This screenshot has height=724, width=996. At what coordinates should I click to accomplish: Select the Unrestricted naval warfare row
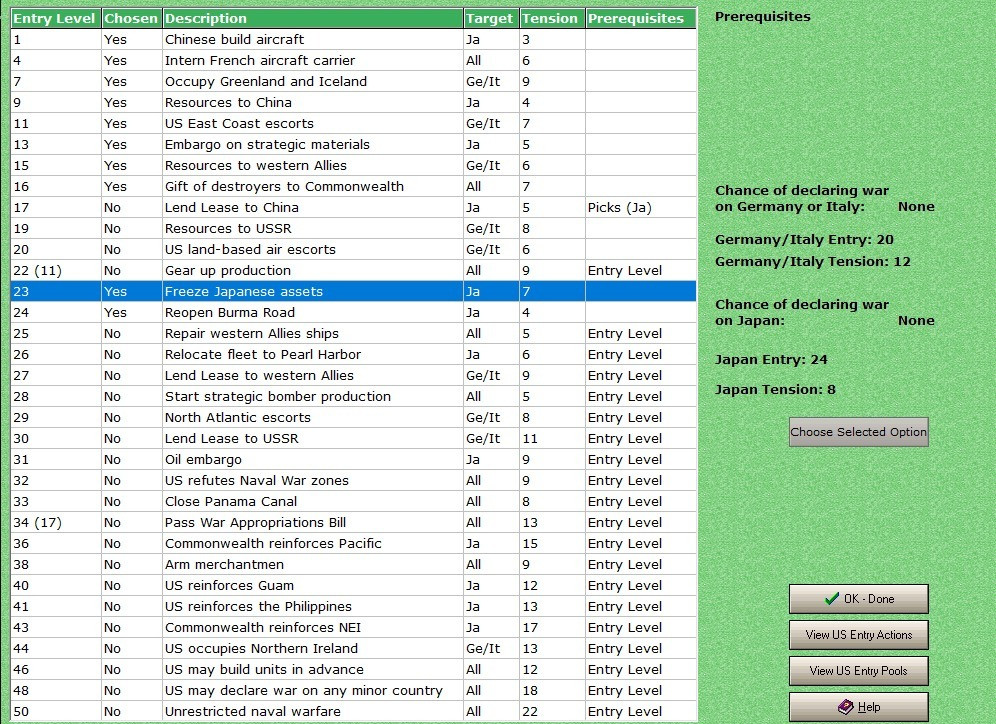pyautogui.click(x=353, y=711)
